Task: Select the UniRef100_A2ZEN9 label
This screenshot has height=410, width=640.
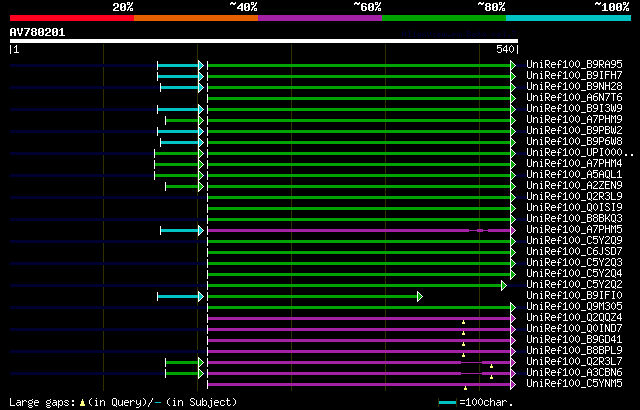Action: [x=574, y=186]
